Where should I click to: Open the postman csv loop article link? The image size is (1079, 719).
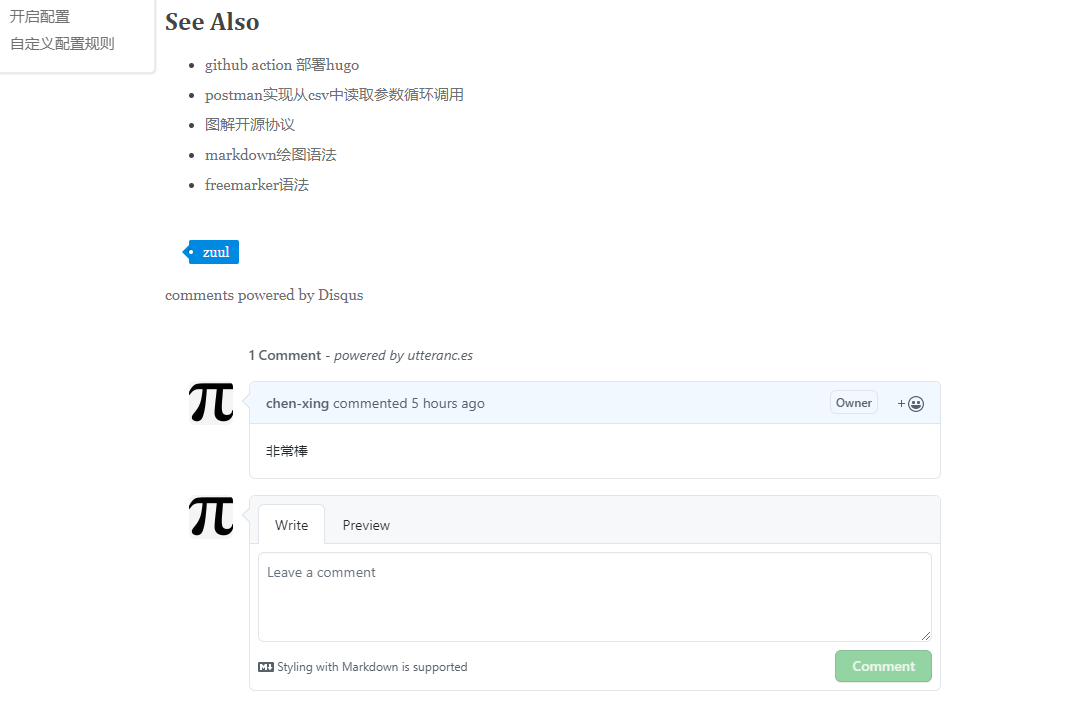pos(334,94)
